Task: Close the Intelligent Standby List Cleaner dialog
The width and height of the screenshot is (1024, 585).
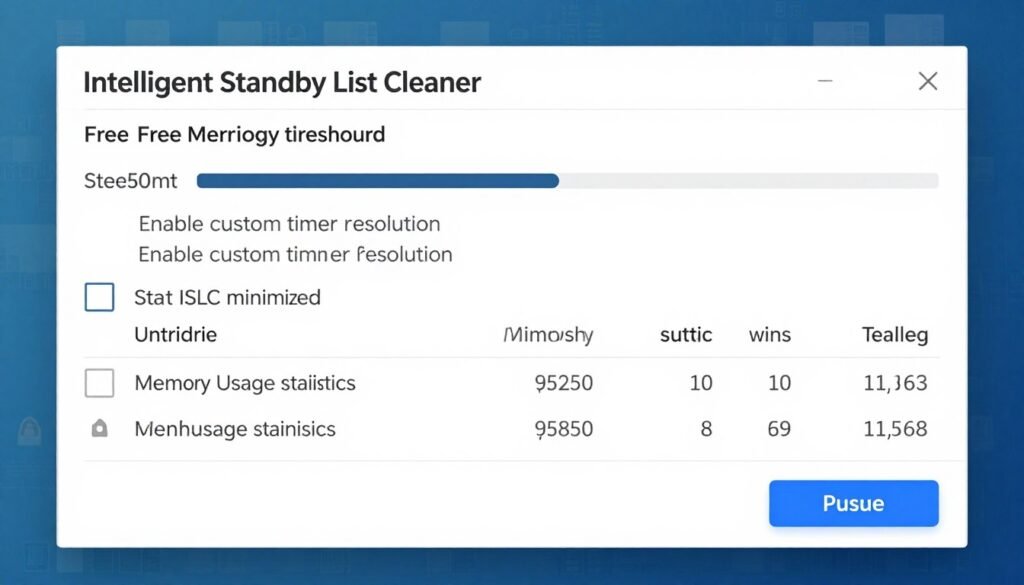Action: (928, 82)
